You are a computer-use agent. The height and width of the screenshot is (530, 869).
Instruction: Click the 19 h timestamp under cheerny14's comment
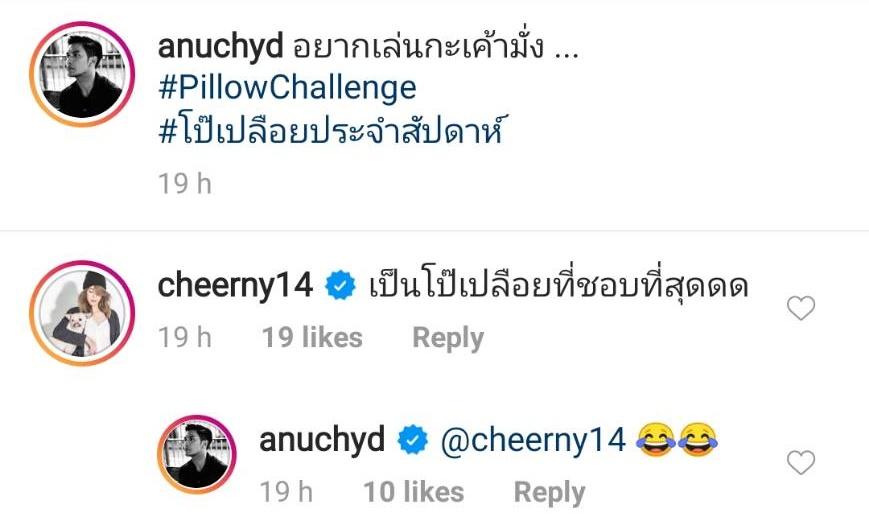click(185, 338)
